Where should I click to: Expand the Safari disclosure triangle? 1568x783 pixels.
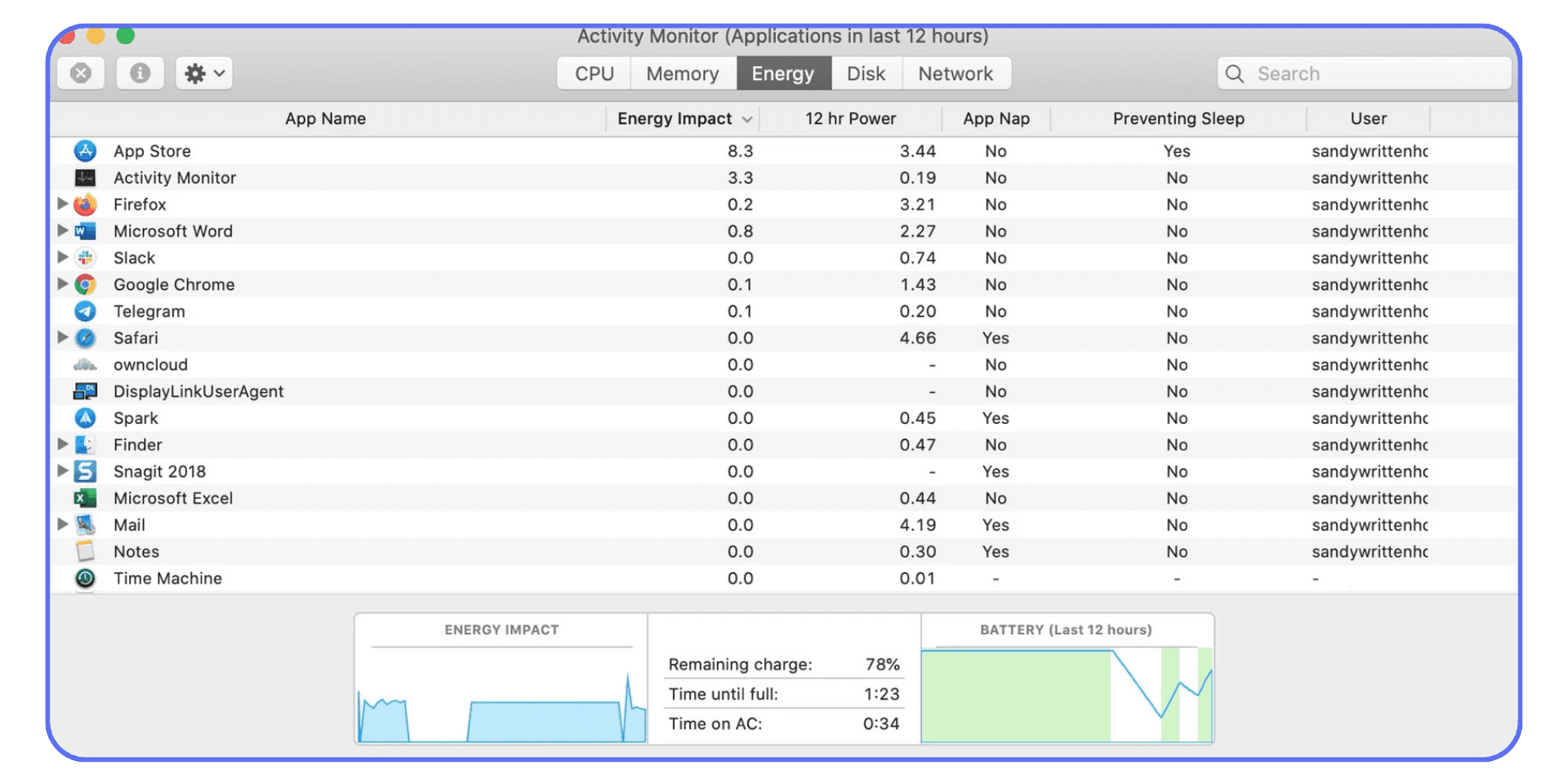coord(62,337)
